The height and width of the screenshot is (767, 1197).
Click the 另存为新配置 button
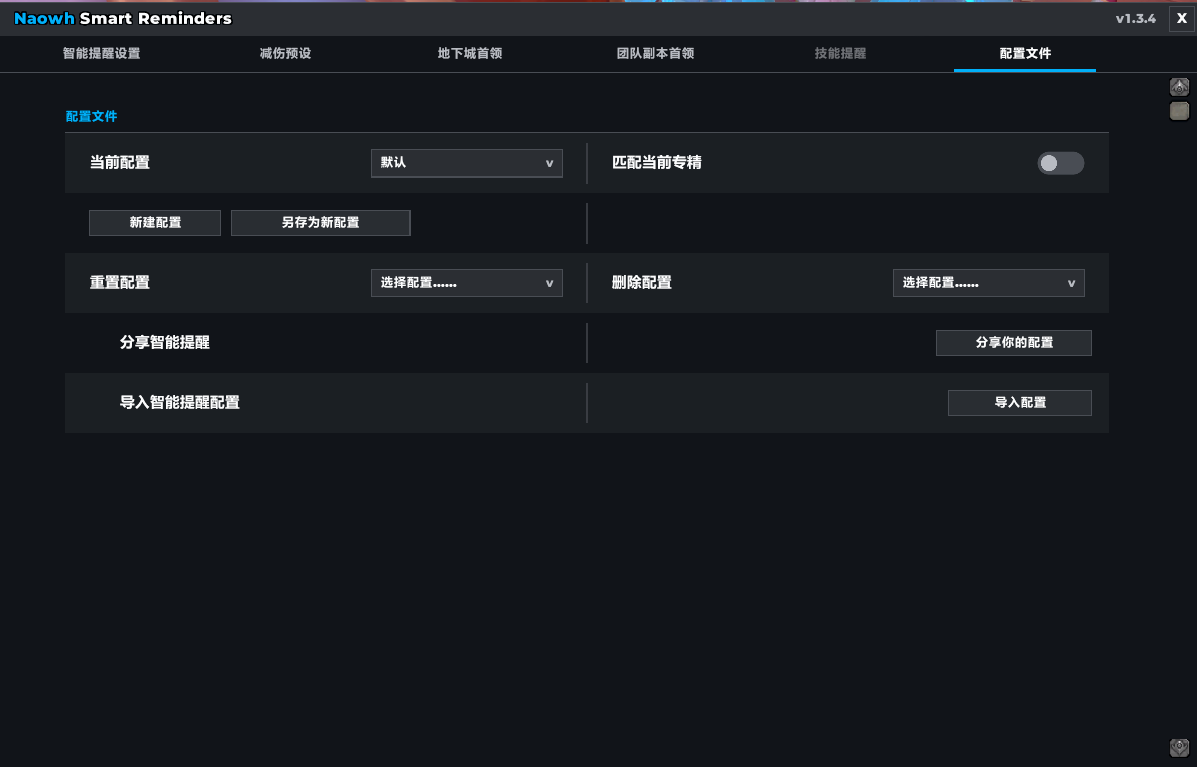click(x=321, y=223)
